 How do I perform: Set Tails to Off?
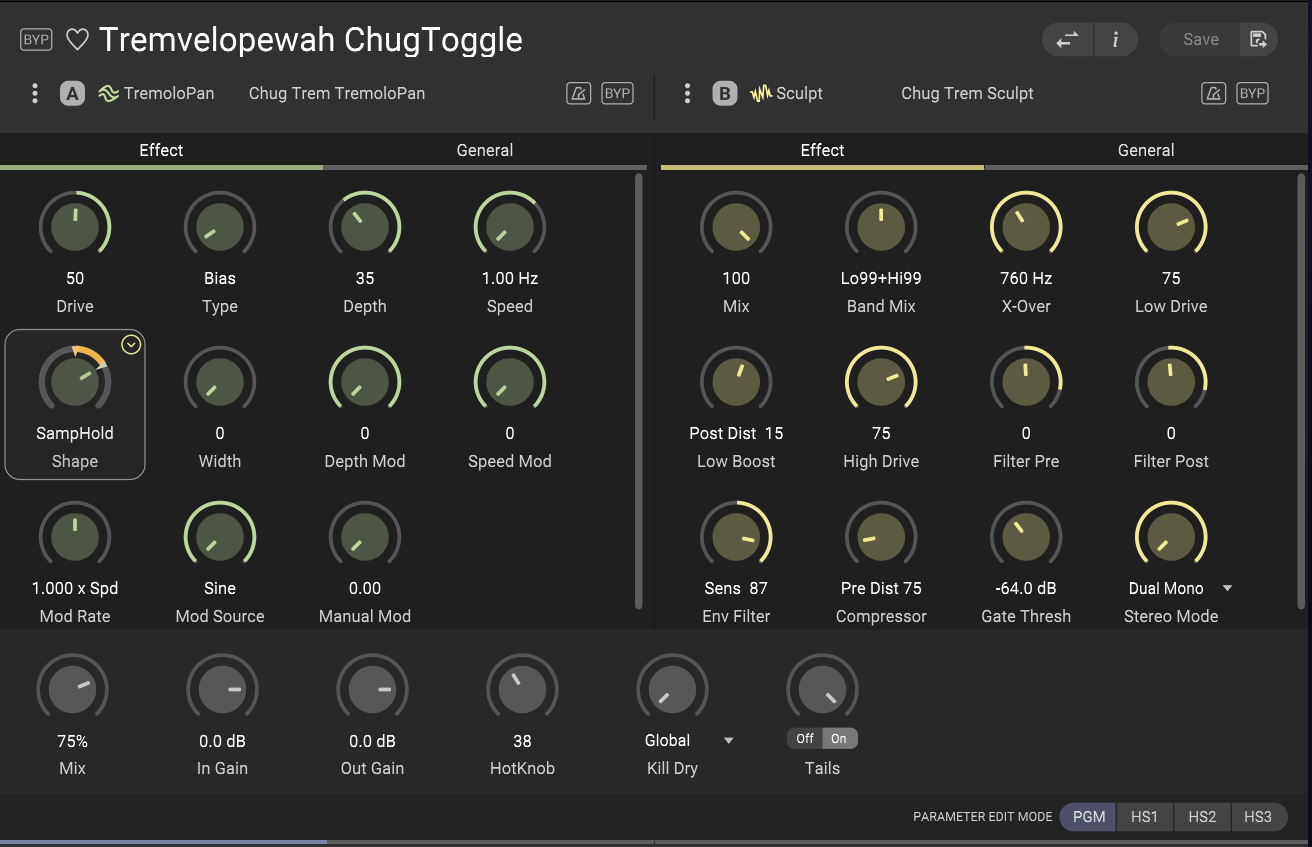[805, 739]
